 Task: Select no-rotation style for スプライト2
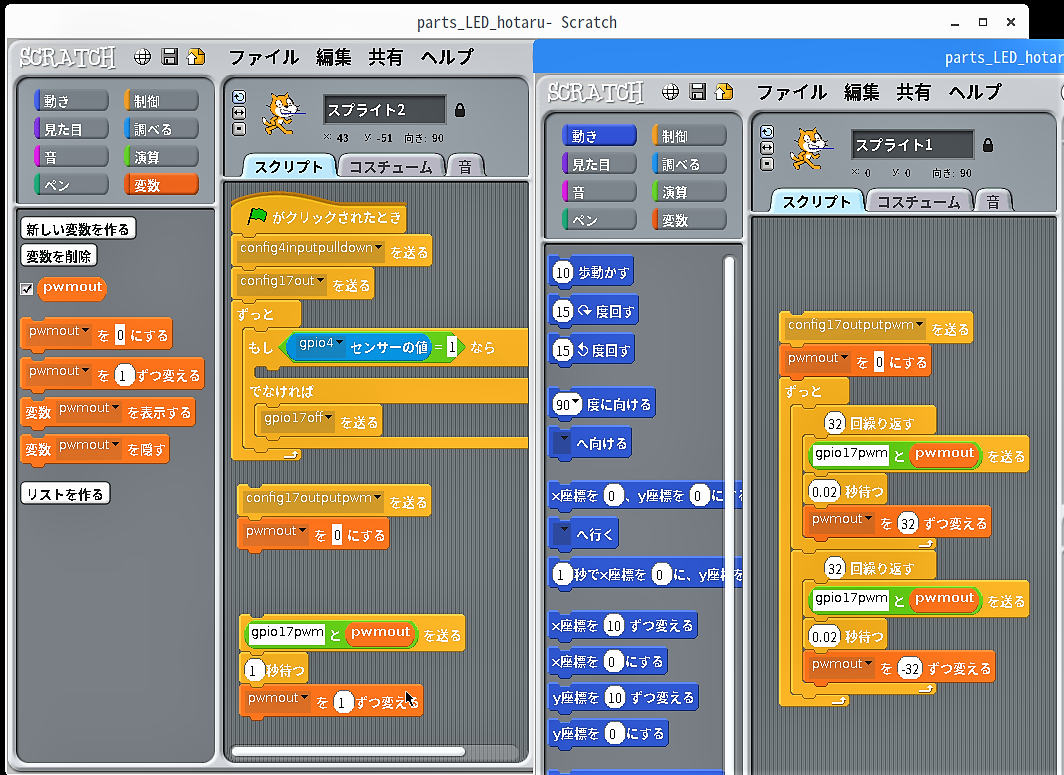pyautogui.click(x=239, y=129)
